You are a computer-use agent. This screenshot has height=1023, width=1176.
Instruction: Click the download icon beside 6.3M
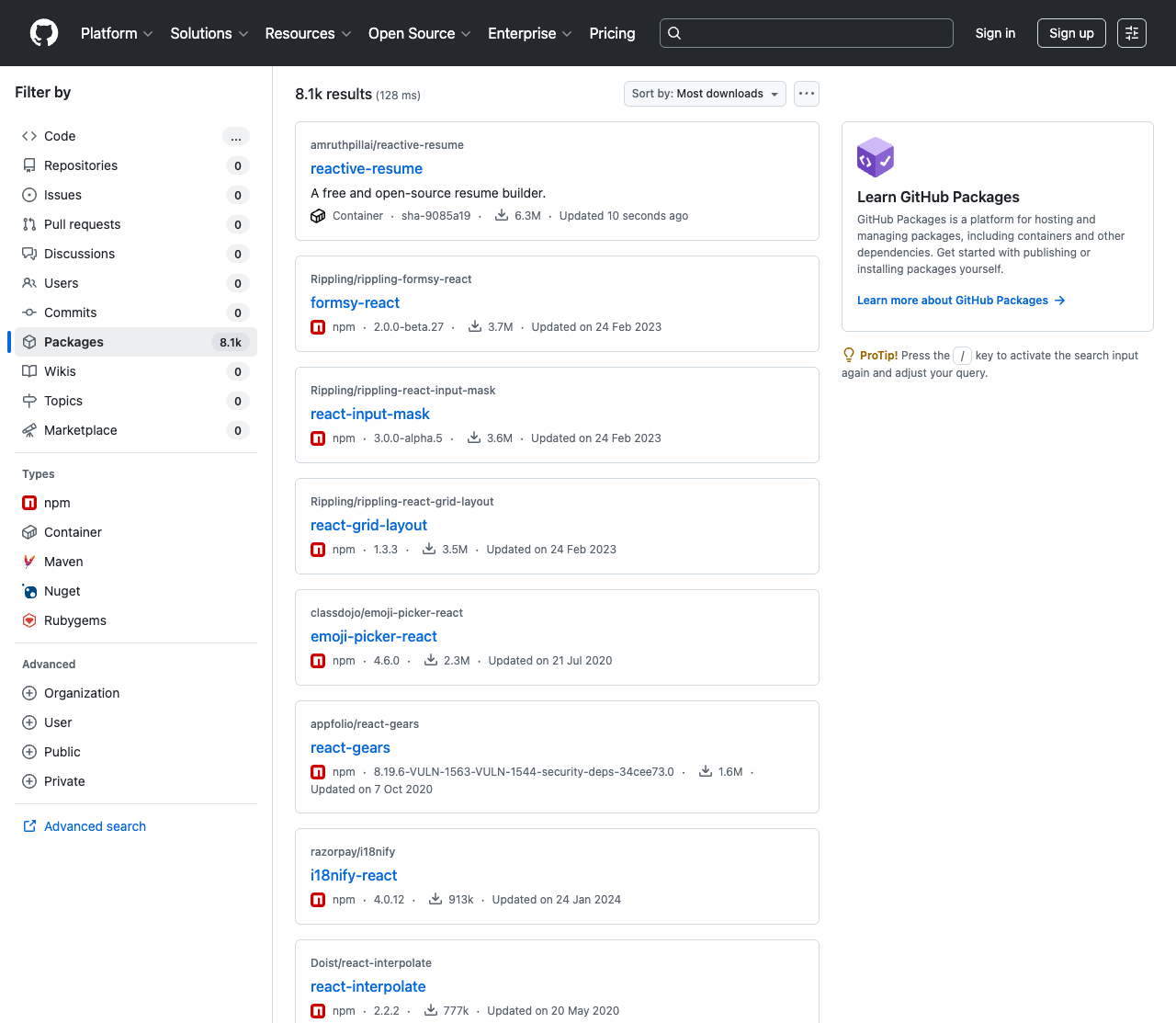[x=502, y=215]
